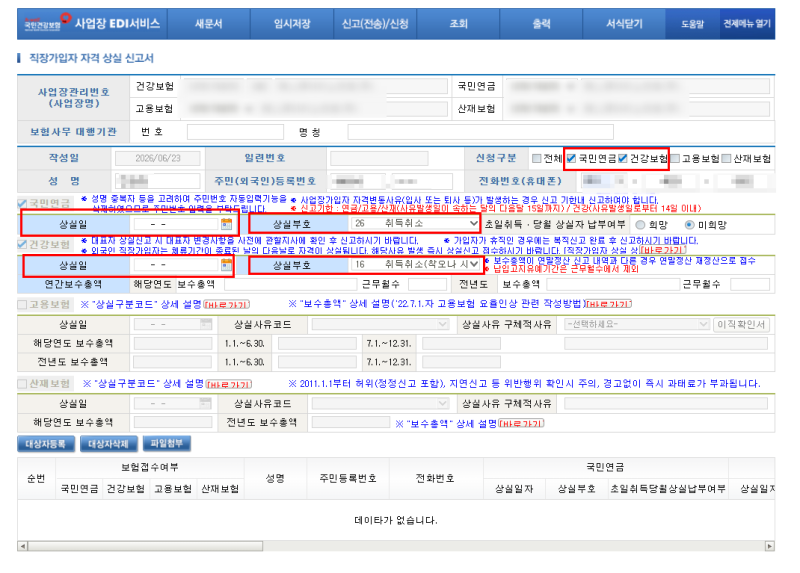Click 건강보험 상실일 date input
The height and width of the screenshot is (573, 800).
tap(176, 265)
